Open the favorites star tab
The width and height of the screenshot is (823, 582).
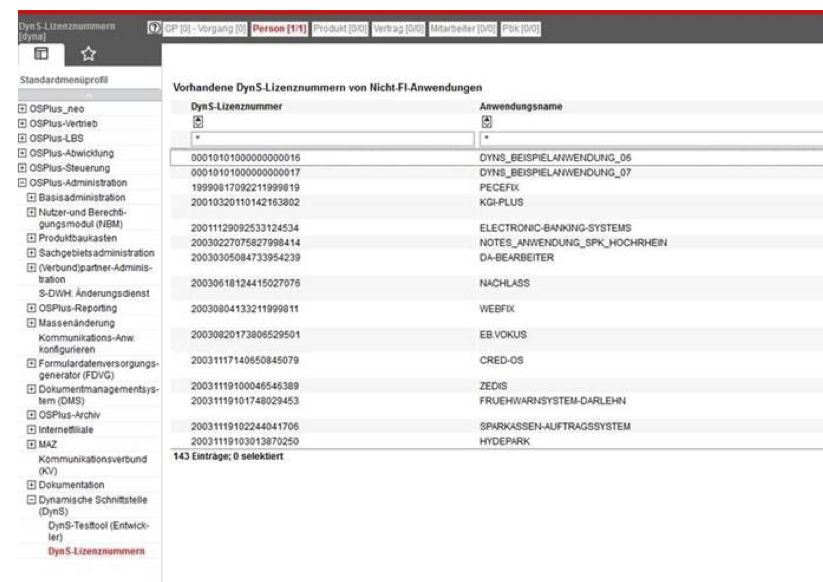point(88,54)
